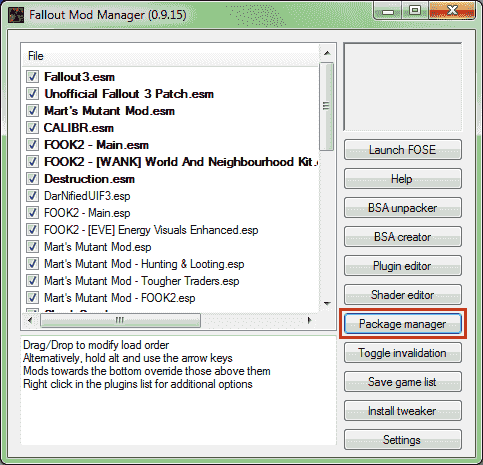Select Mart's Mutant Mod.esm file name
This screenshot has height=465, width=483.
109,111
